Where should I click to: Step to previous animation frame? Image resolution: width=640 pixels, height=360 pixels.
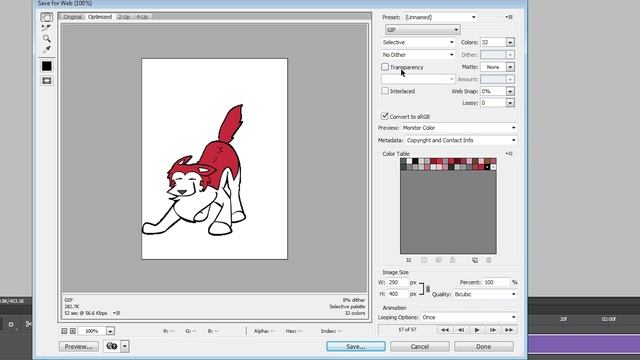[461, 330]
